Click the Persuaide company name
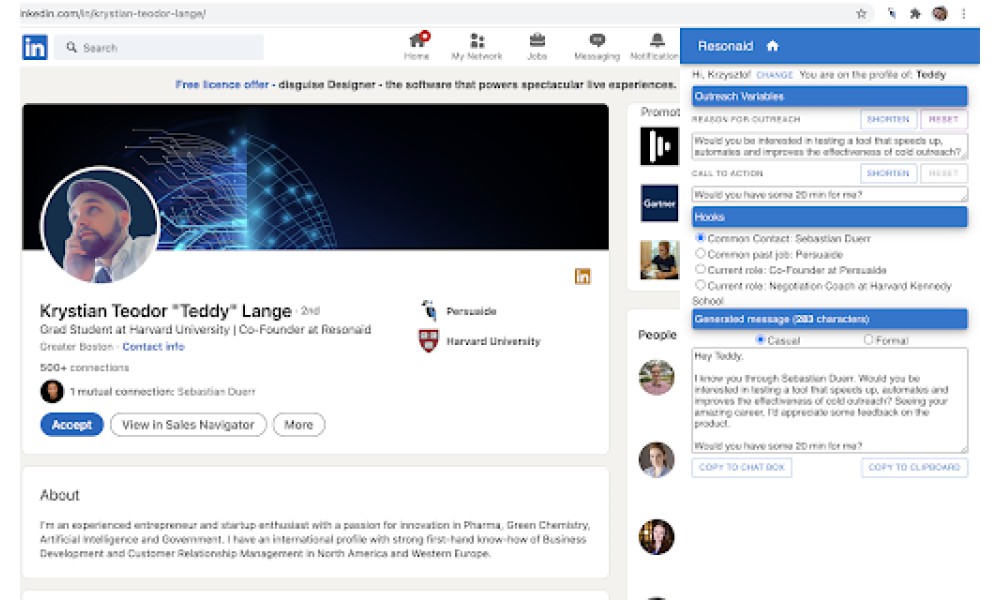The image size is (1000, 600). coord(471,311)
